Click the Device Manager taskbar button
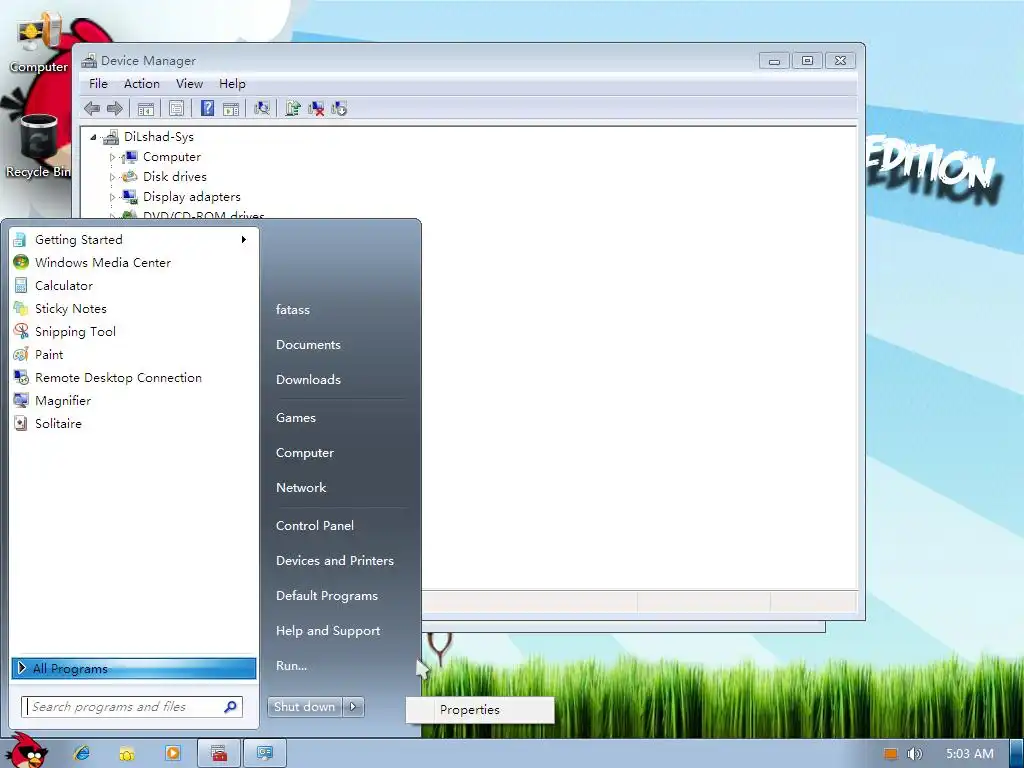 [x=264, y=753]
